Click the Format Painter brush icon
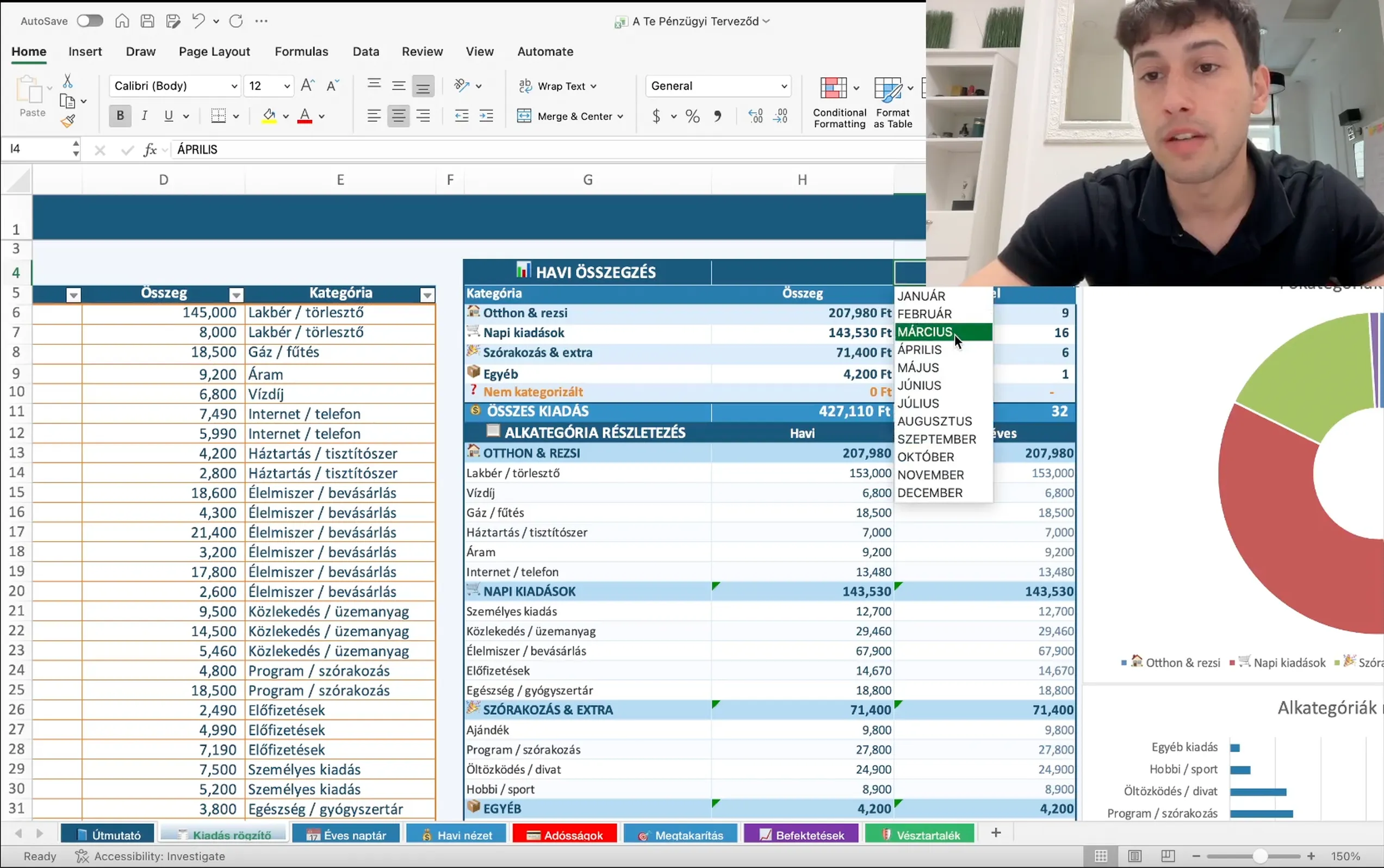Image resolution: width=1384 pixels, height=868 pixels. tap(68, 121)
